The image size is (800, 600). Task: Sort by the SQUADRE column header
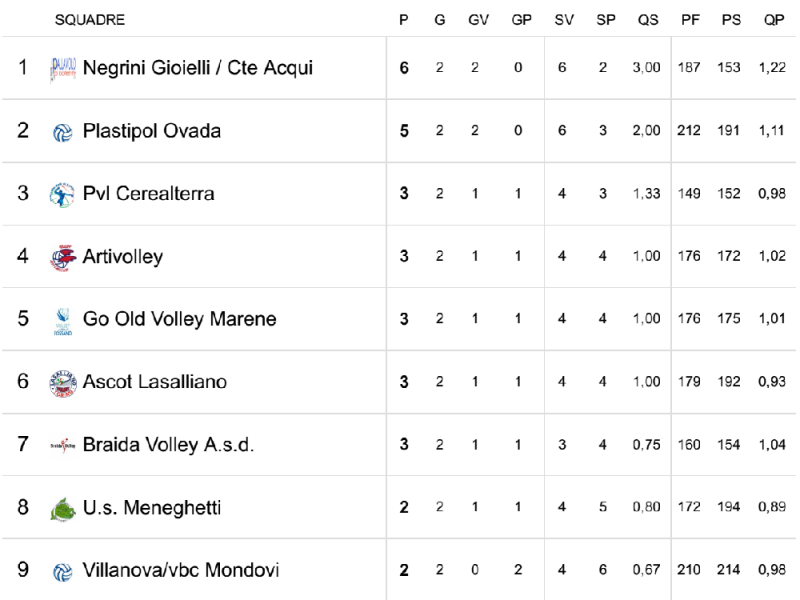coord(90,20)
